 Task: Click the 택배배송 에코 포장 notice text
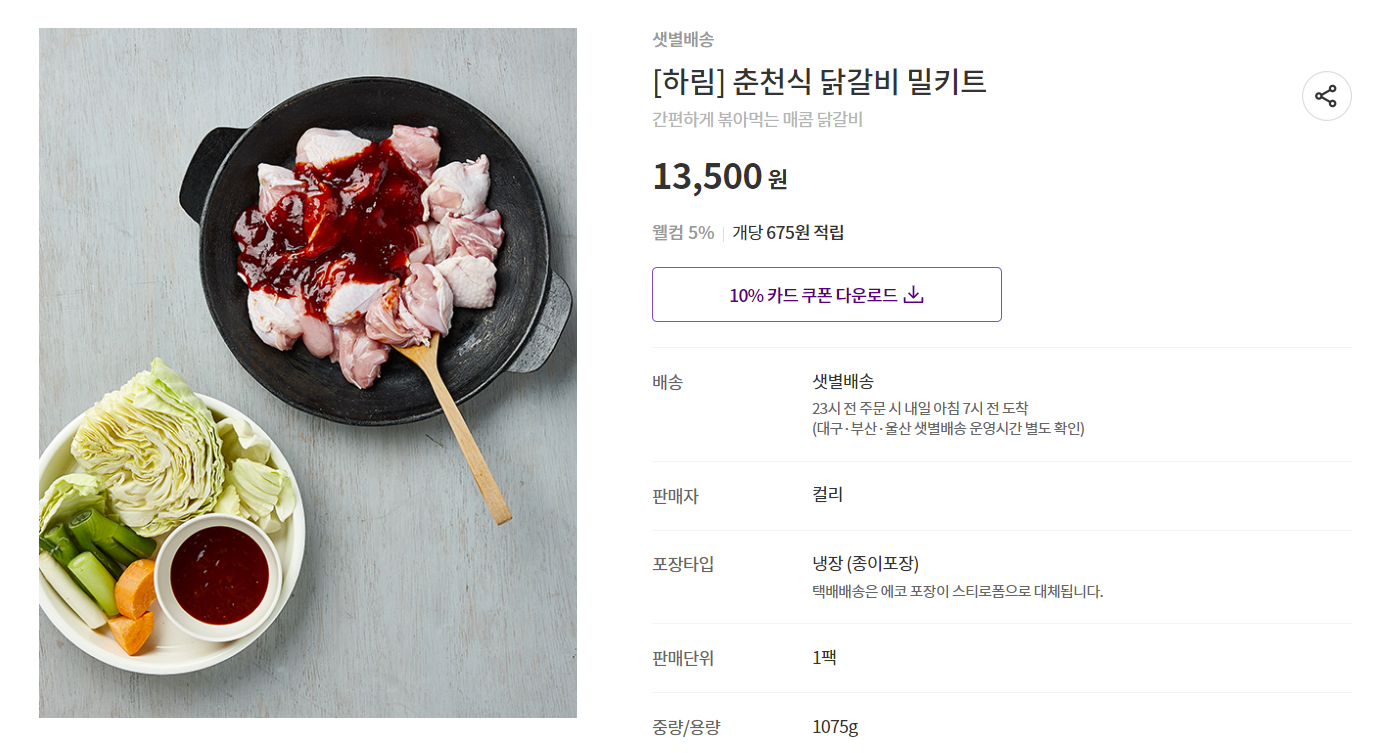(x=958, y=591)
